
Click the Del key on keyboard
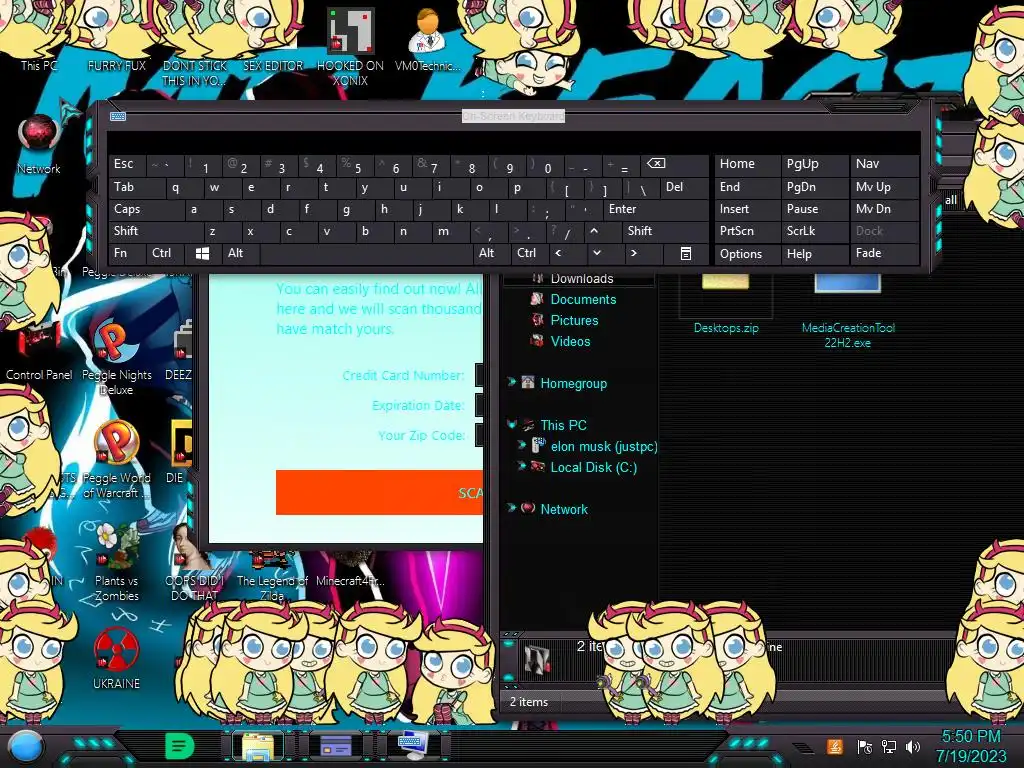point(683,187)
